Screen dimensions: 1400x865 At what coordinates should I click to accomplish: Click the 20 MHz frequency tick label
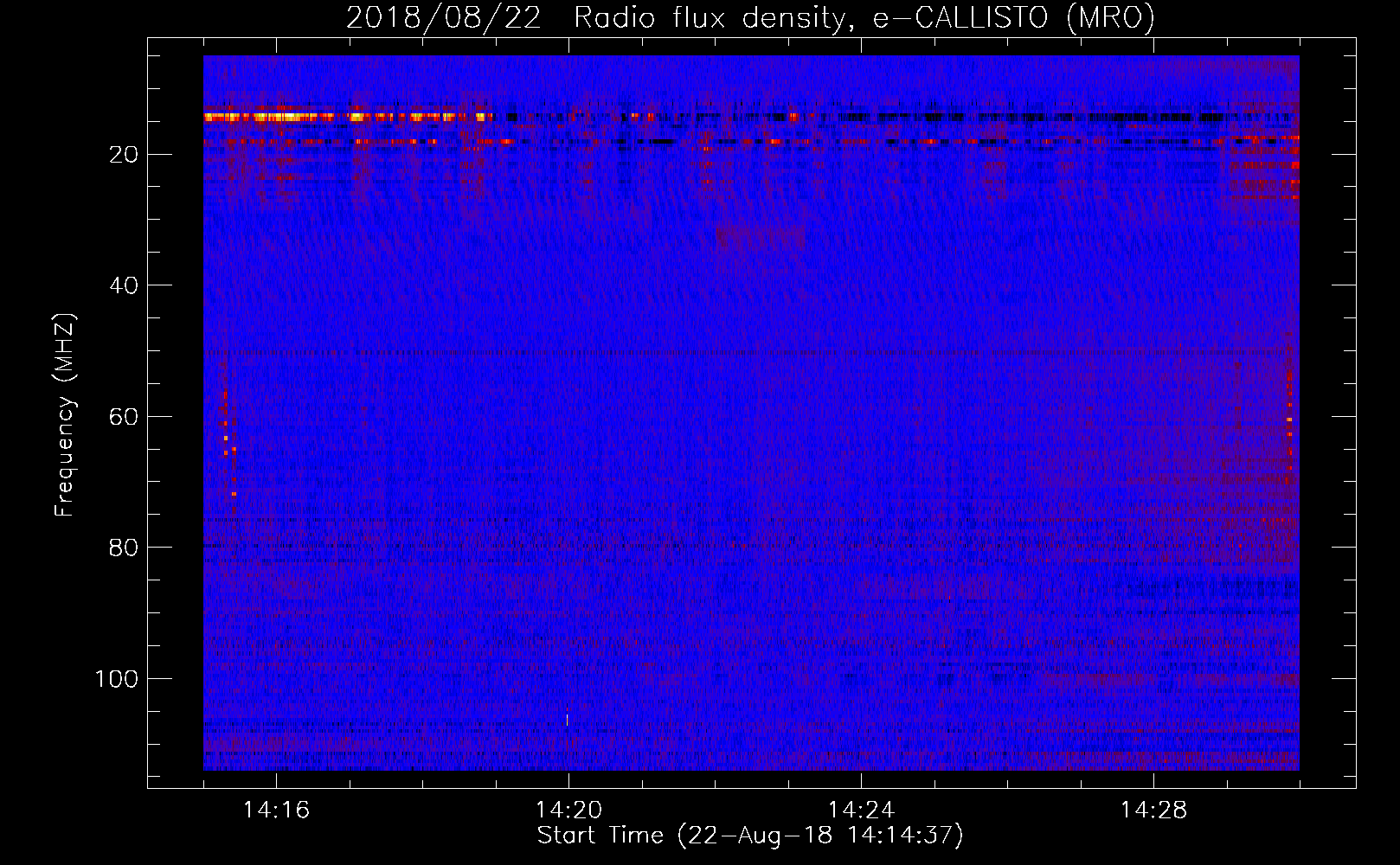(x=124, y=155)
